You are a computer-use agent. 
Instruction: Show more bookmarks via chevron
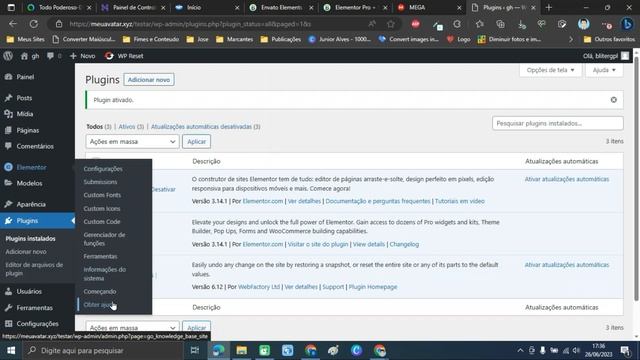(571, 39)
